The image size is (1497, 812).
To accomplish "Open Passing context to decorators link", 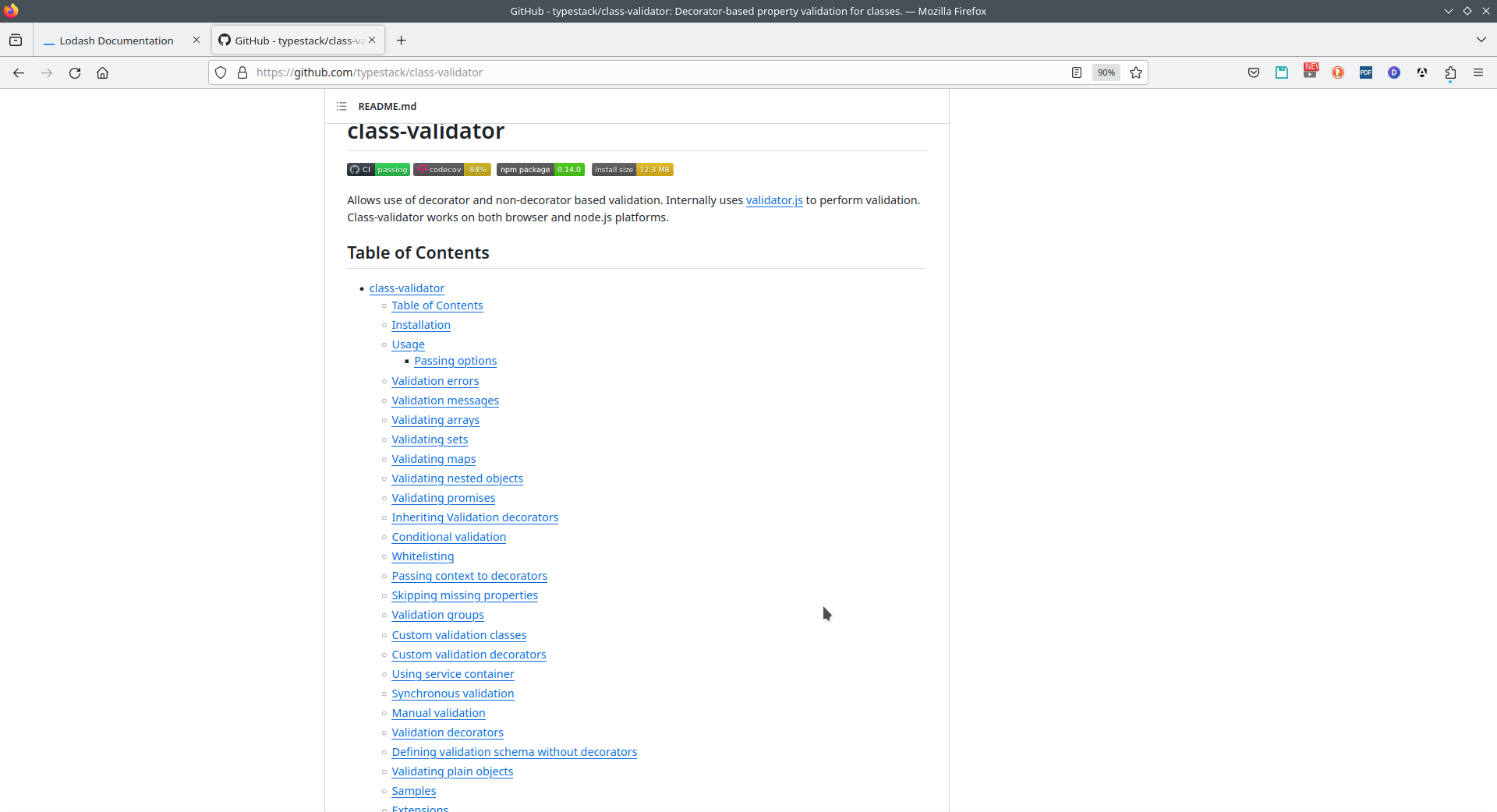I will [x=469, y=576].
